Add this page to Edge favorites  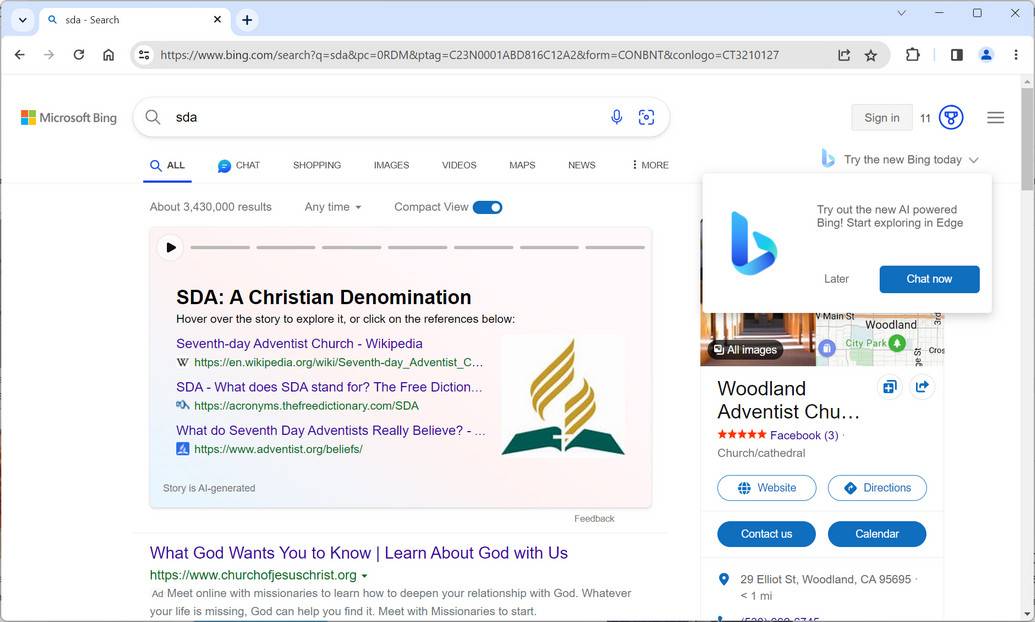(x=871, y=55)
